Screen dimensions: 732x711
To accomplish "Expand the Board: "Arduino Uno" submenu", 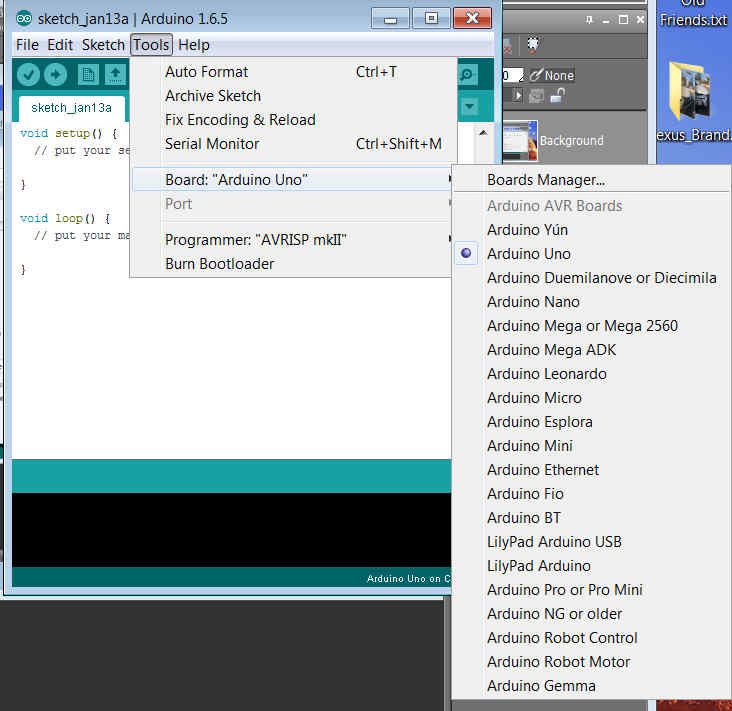I will tap(291, 180).
